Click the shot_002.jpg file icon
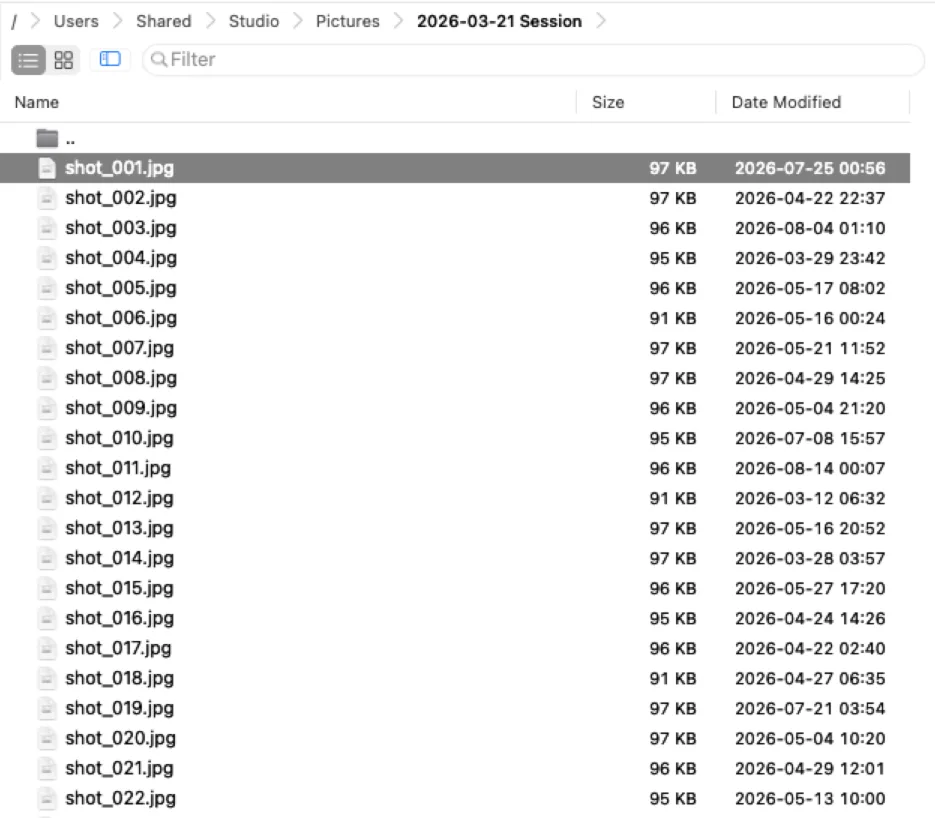The image size is (935, 818). click(x=47, y=198)
